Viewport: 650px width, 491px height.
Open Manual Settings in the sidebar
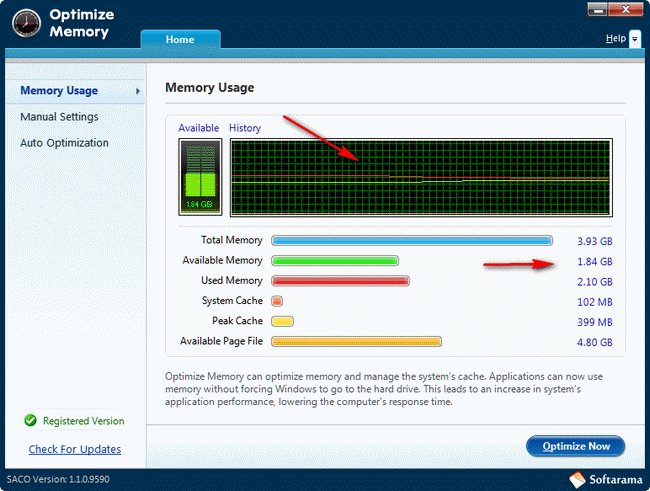coord(59,117)
